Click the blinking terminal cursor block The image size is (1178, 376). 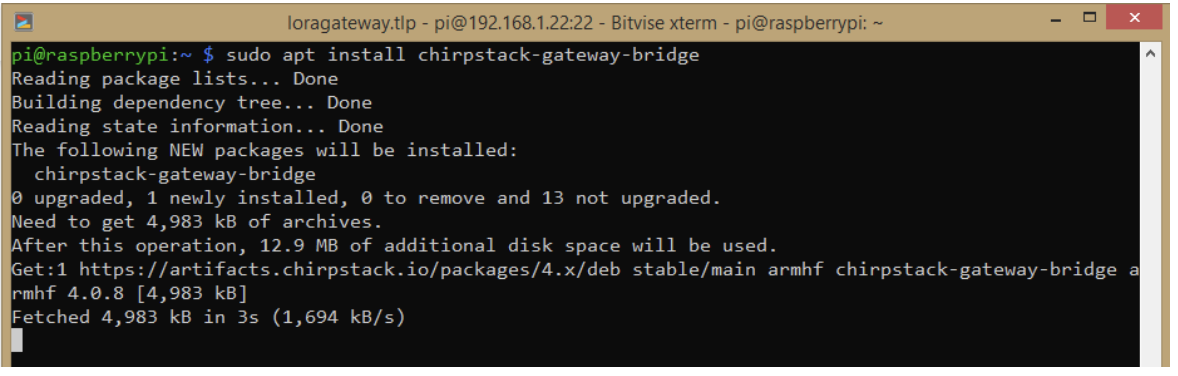pos(17,341)
